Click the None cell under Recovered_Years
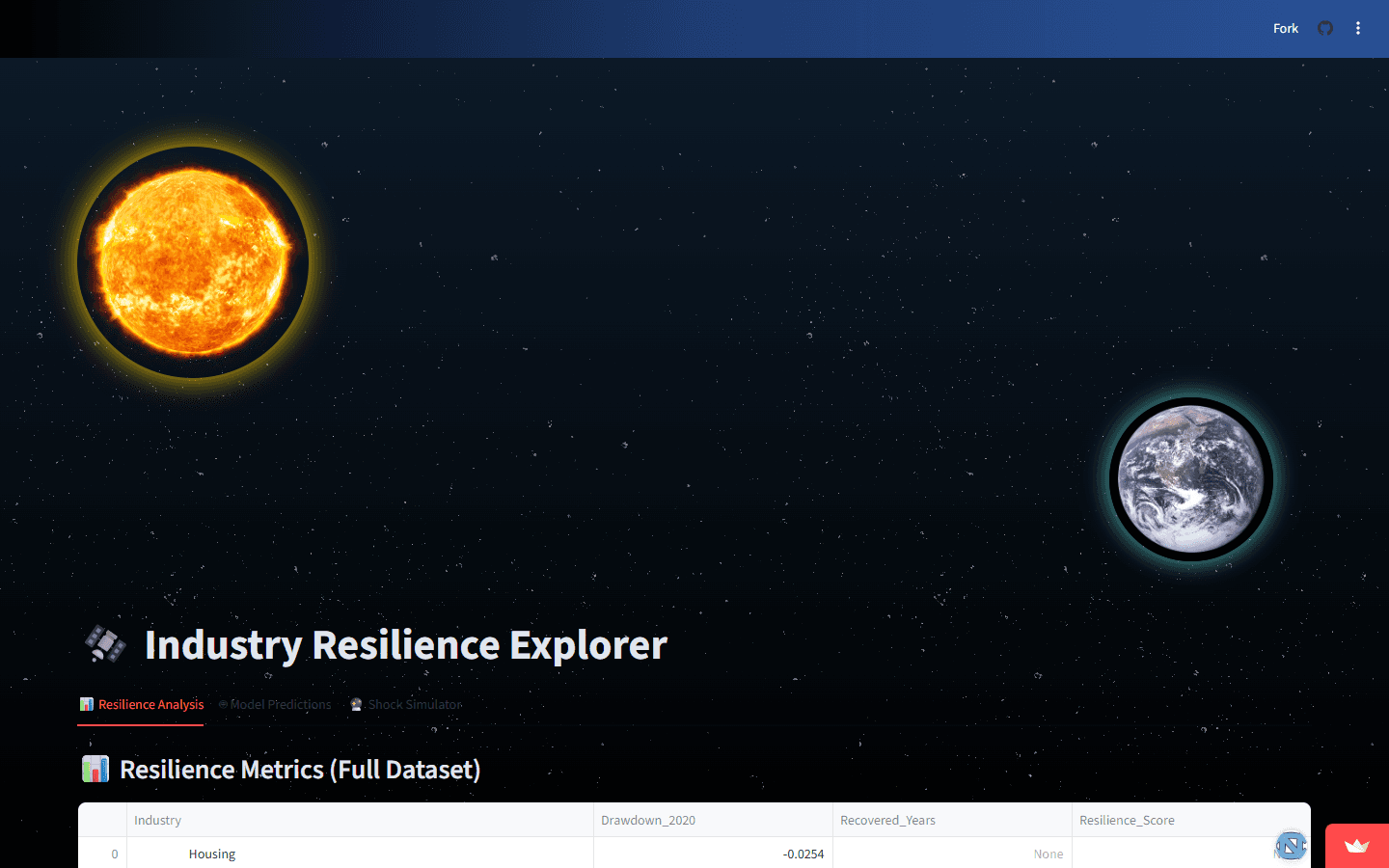 pyautogui.click(x=952, y=854)
